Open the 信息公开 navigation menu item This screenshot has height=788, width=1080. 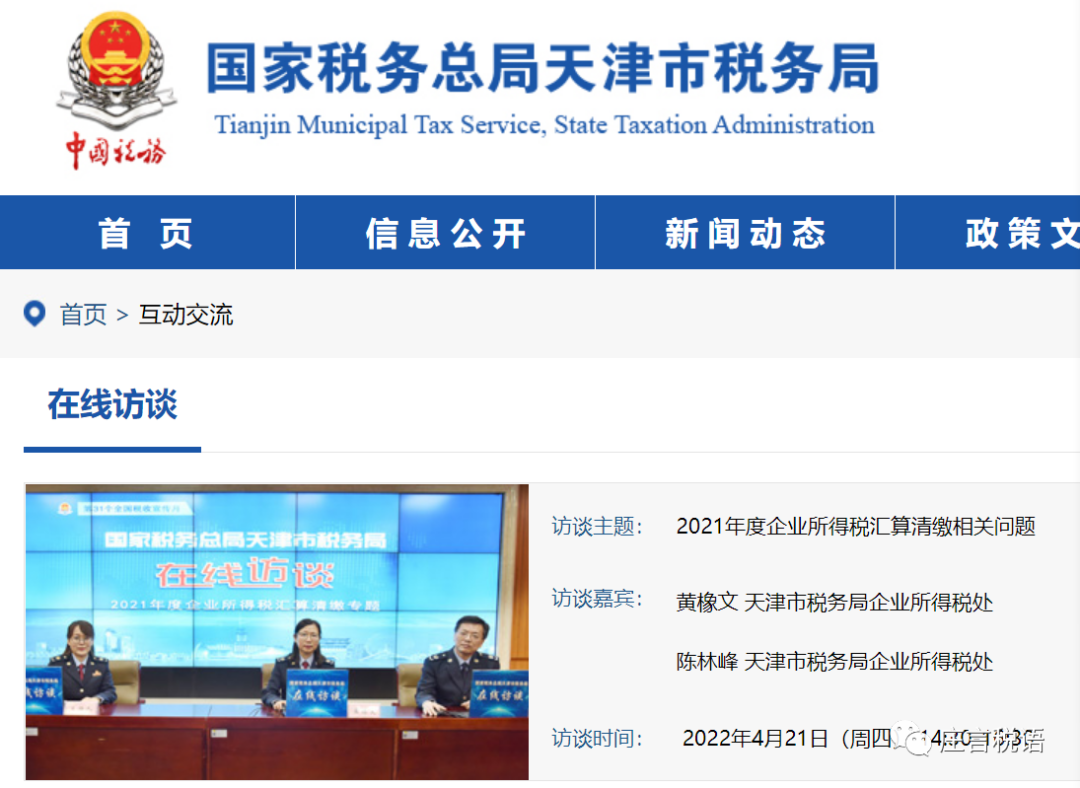tap(446, 233)
